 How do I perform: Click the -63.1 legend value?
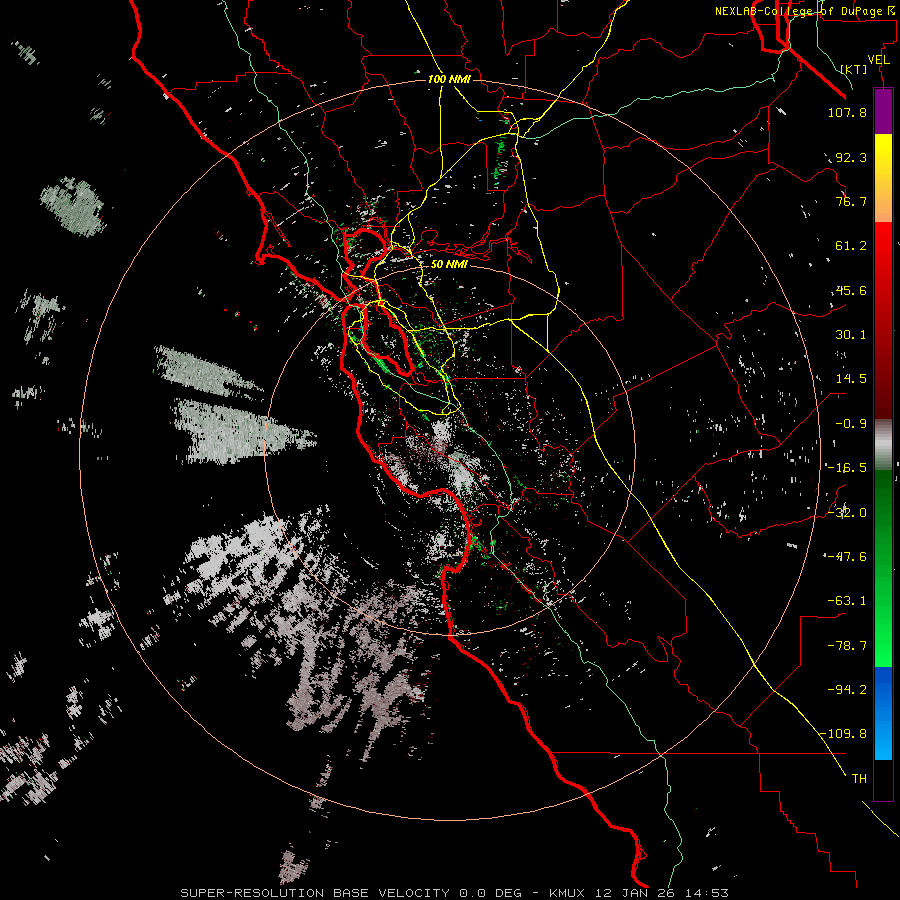(847, 601)
